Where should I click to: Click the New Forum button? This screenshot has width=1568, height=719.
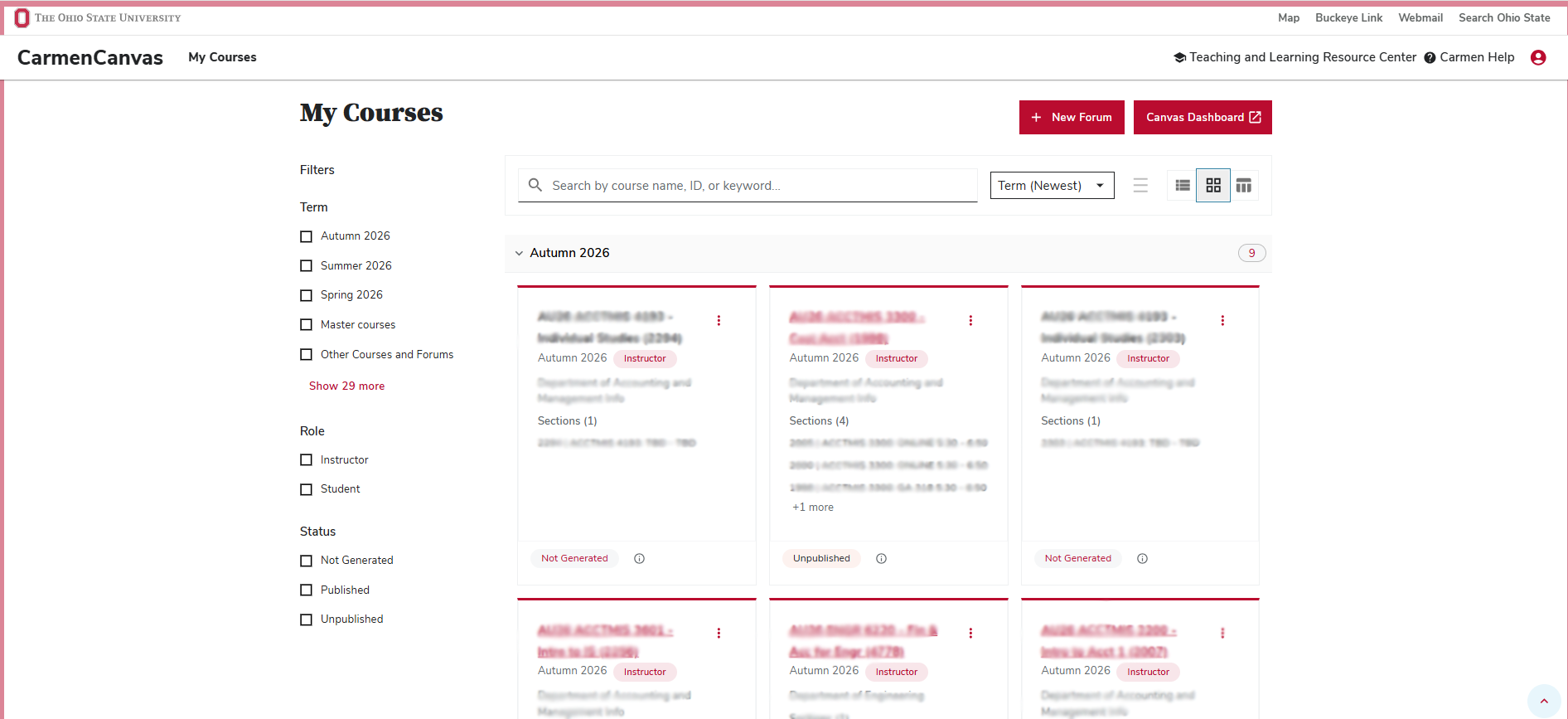click(x=1072, y=117)
